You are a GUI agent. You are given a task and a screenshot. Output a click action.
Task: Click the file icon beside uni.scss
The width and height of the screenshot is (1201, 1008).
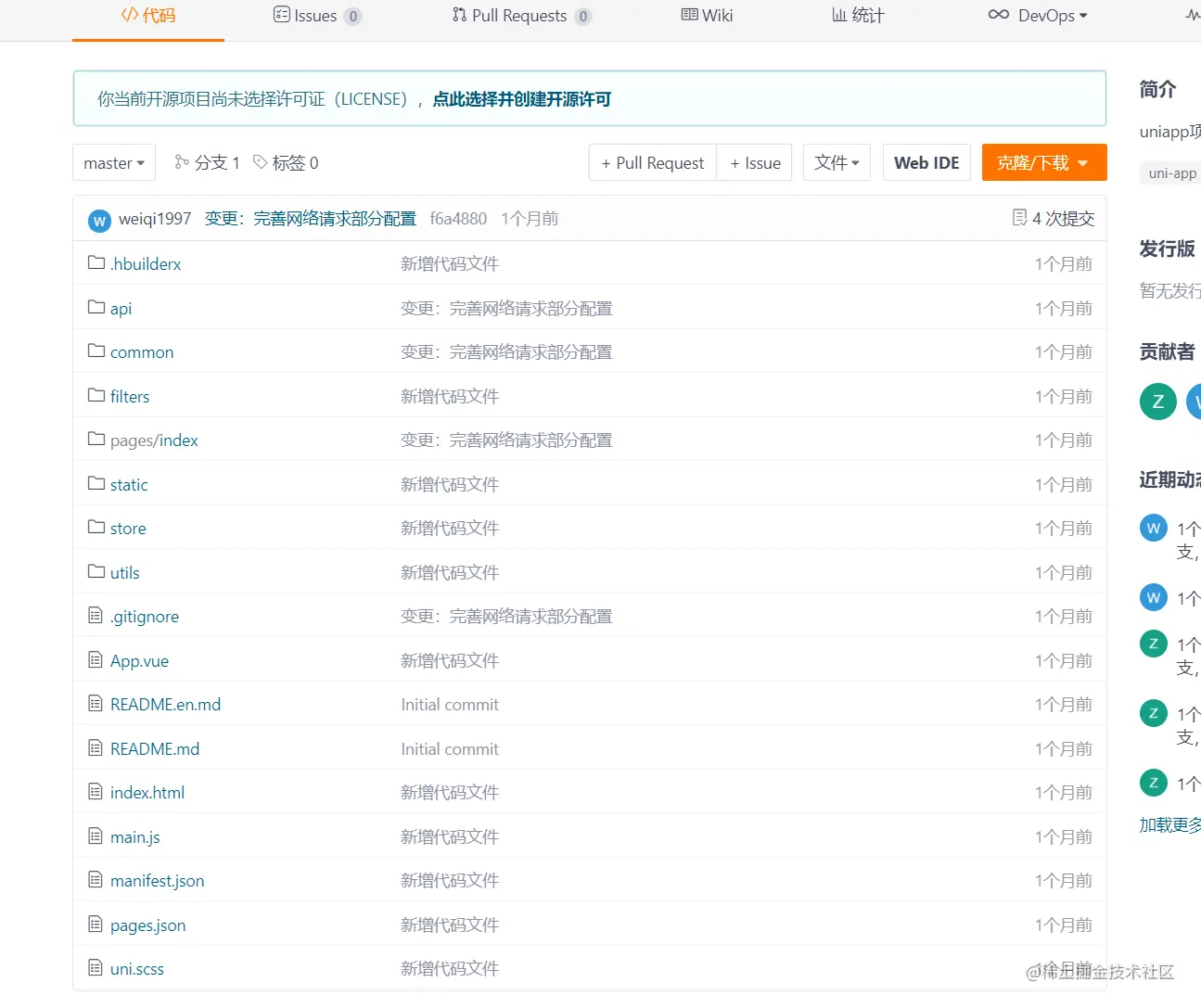coord(96,967)
